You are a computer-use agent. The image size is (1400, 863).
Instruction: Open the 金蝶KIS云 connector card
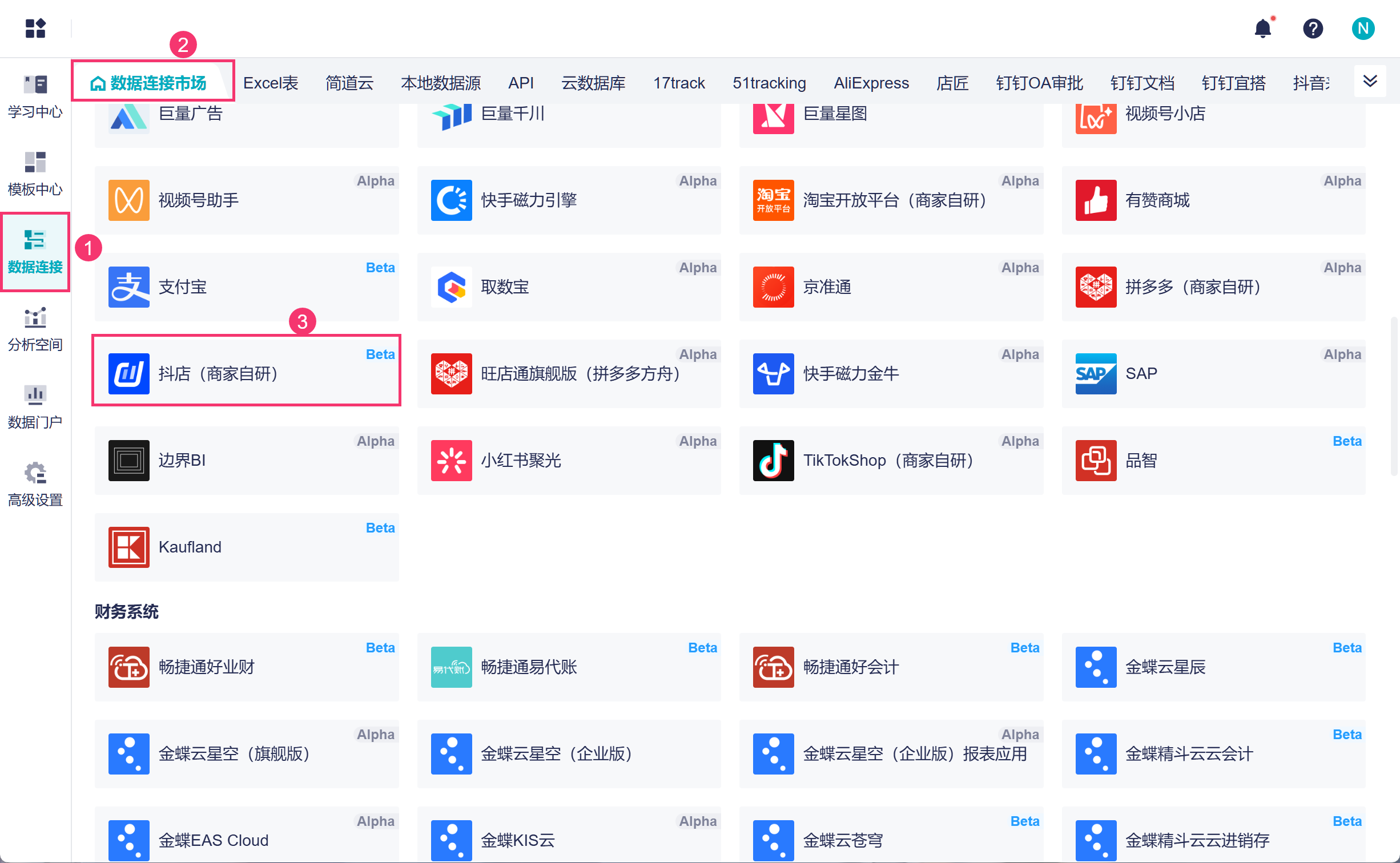pyautogui.click(x=569, y=834)
